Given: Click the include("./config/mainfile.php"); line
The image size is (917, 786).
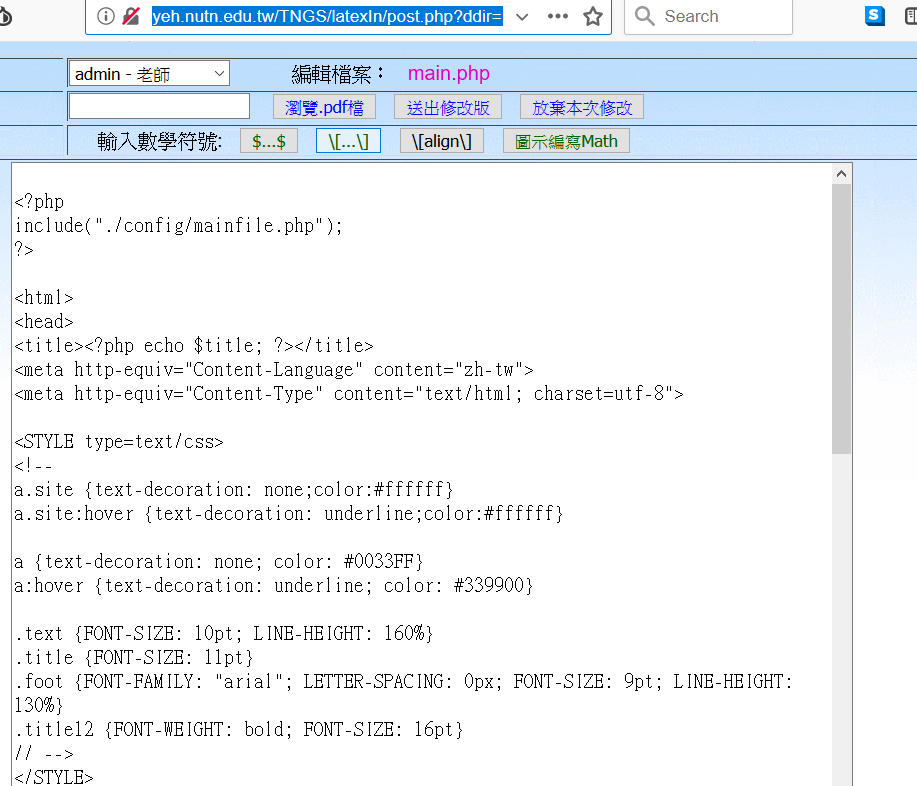Looking at the screenshot, I should [178, 226].
